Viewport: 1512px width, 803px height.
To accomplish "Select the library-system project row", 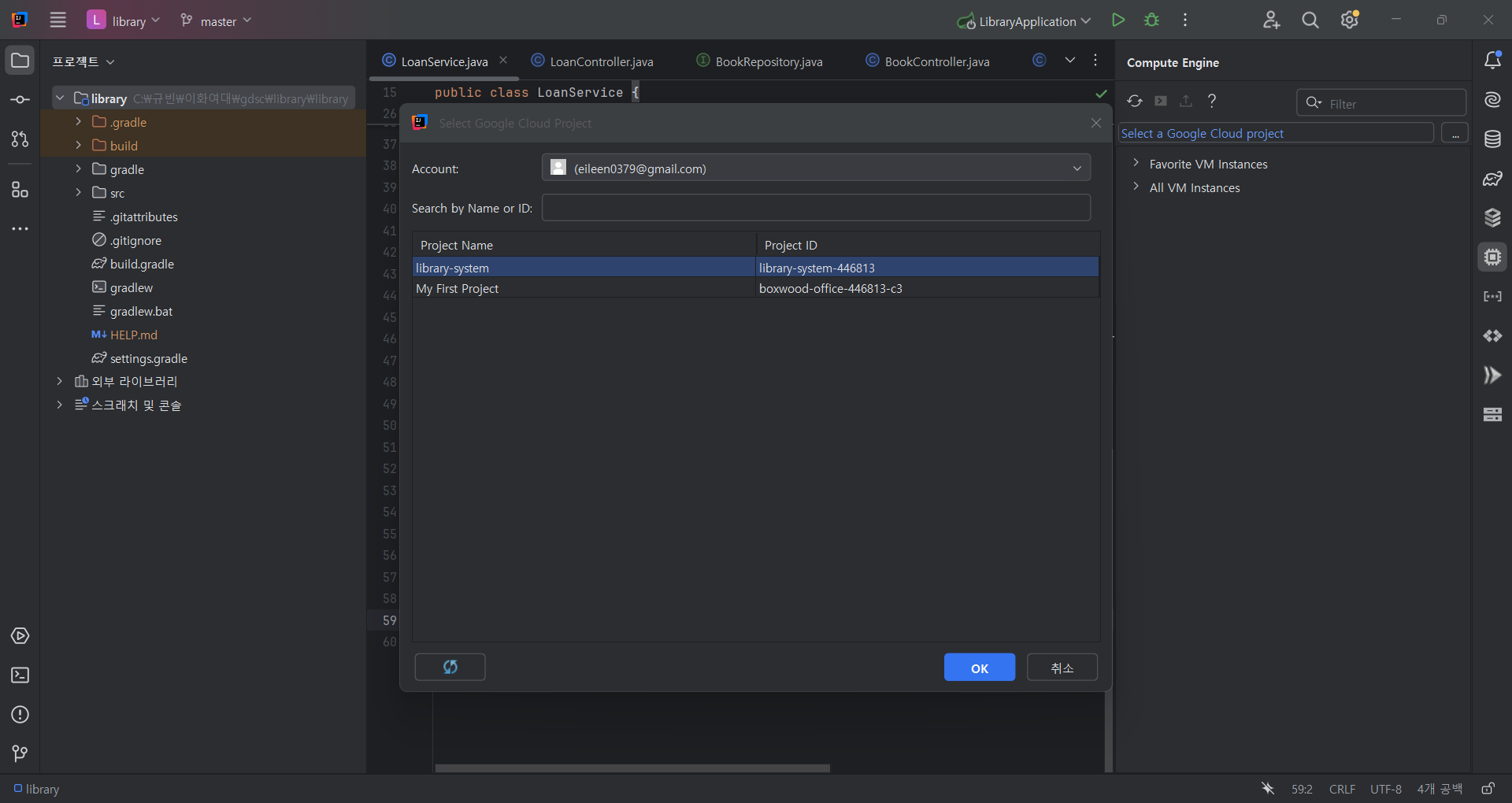I will [756, 268].
